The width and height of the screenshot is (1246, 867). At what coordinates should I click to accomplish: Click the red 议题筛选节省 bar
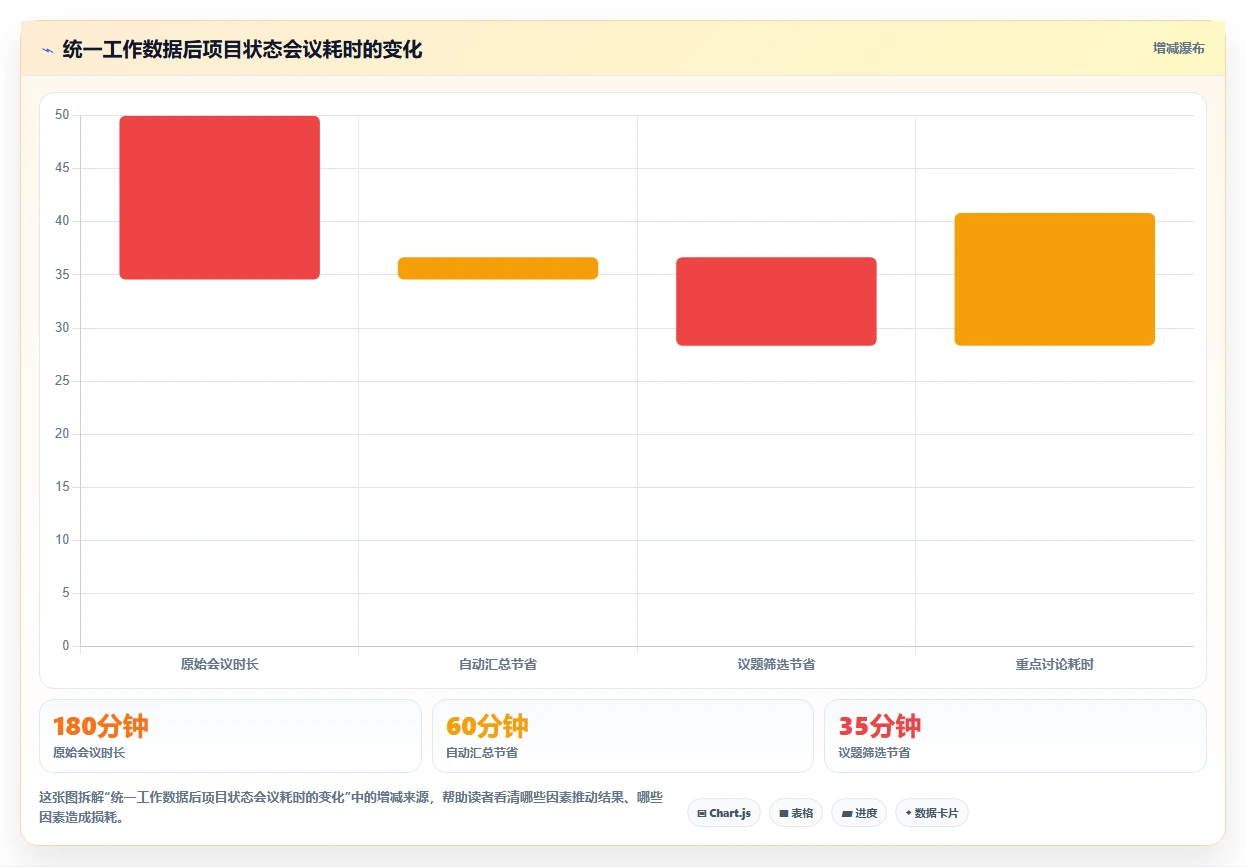coord(776,302)
